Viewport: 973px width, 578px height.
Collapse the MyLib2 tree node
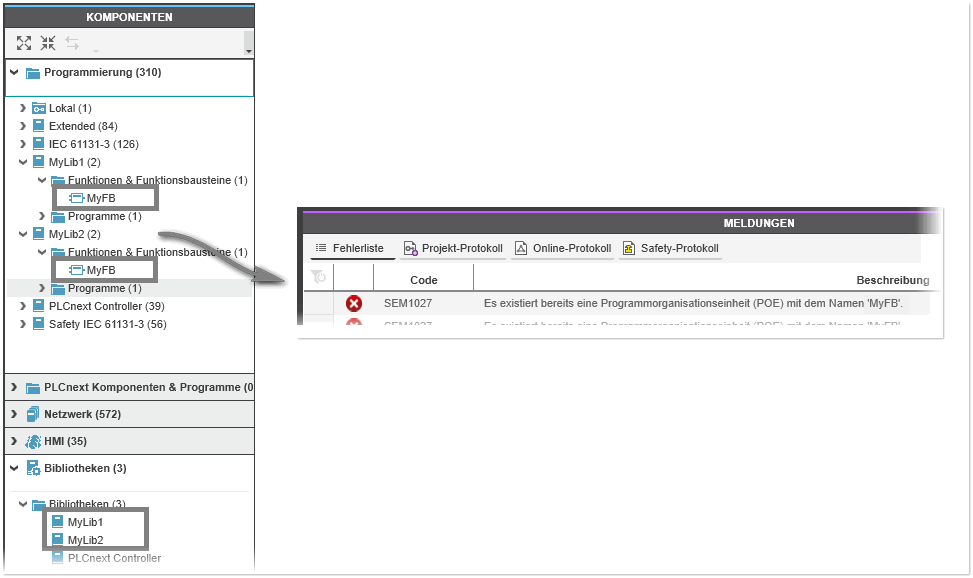[x=23, y=234]
